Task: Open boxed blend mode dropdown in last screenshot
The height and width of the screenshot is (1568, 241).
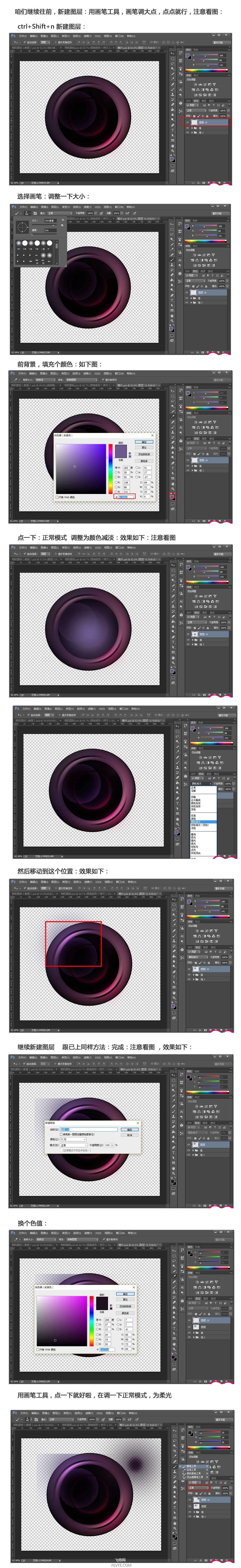Action: pyautogui.click(x=199, y=1488)
